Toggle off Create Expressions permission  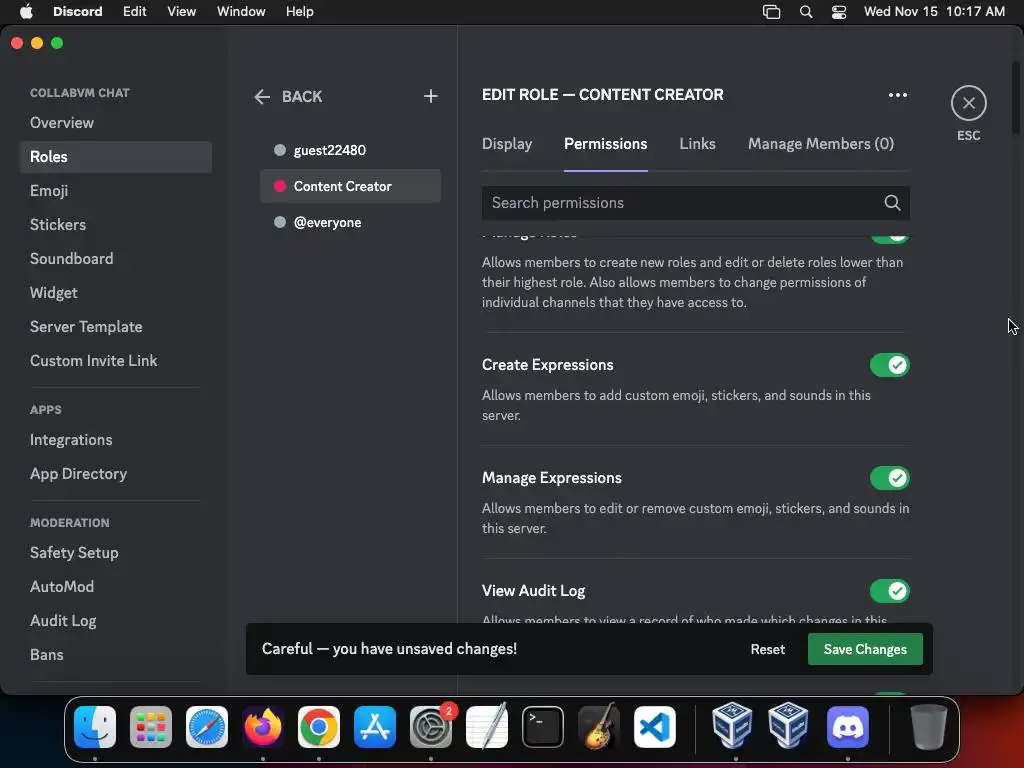tap(889, 365)
